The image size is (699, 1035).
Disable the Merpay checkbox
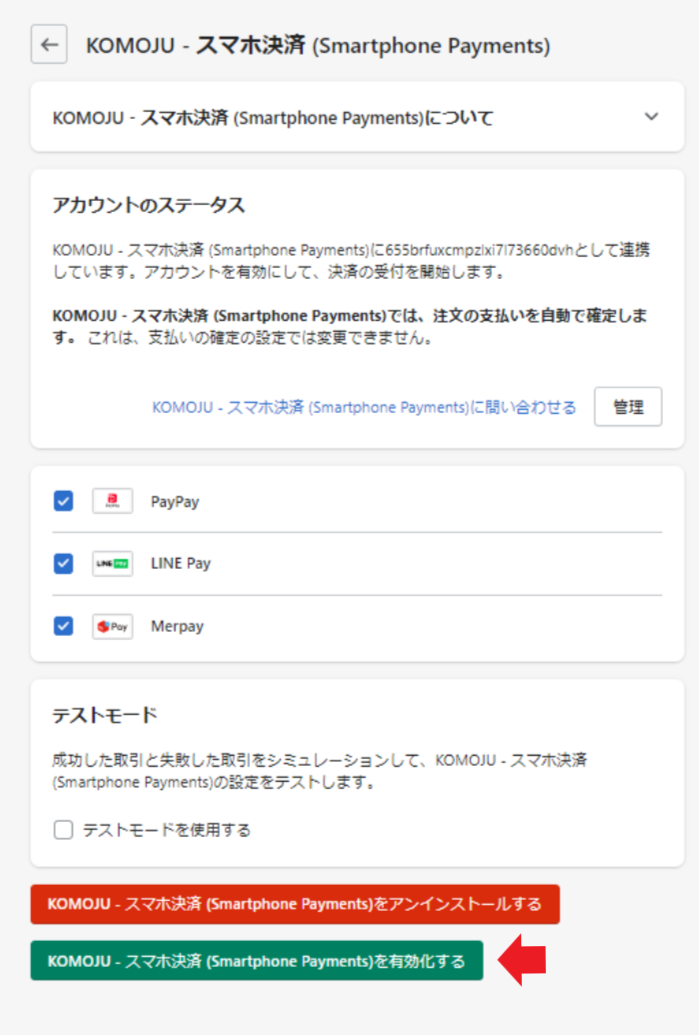pyautogui.click(x=63, y=626)
